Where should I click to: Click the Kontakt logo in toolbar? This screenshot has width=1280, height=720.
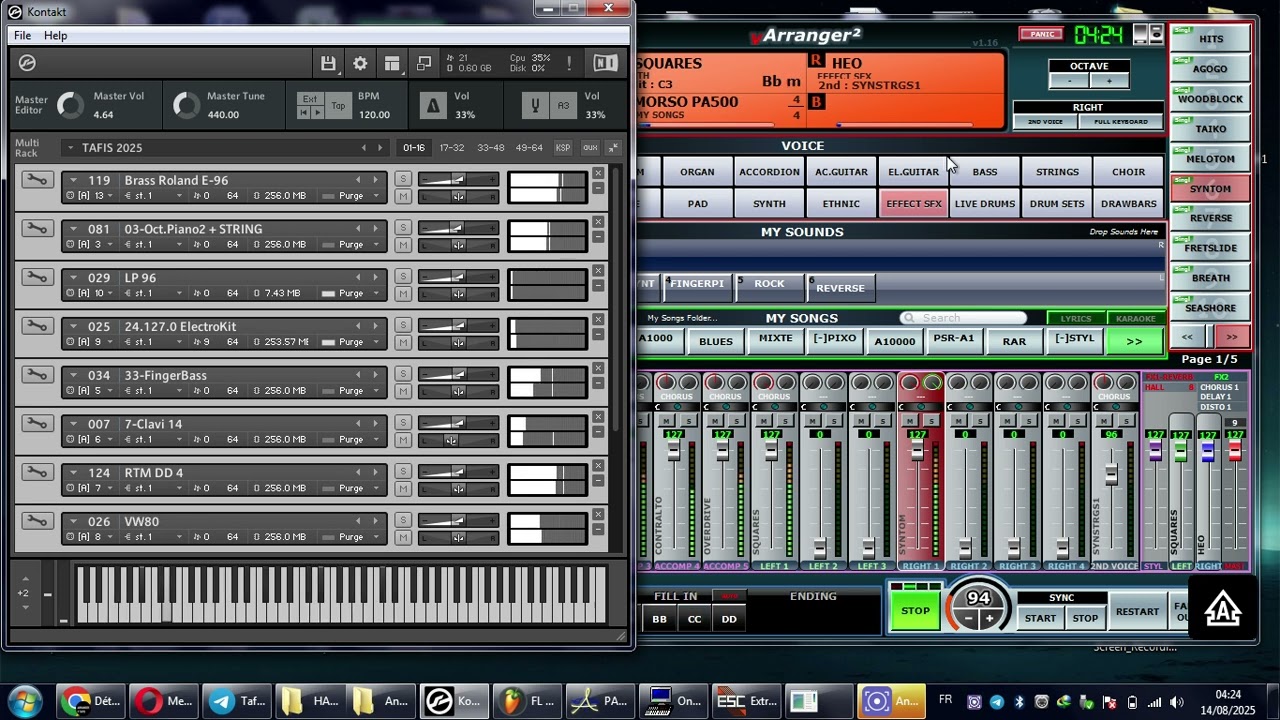pyautogui.click(x=27, y=63)
